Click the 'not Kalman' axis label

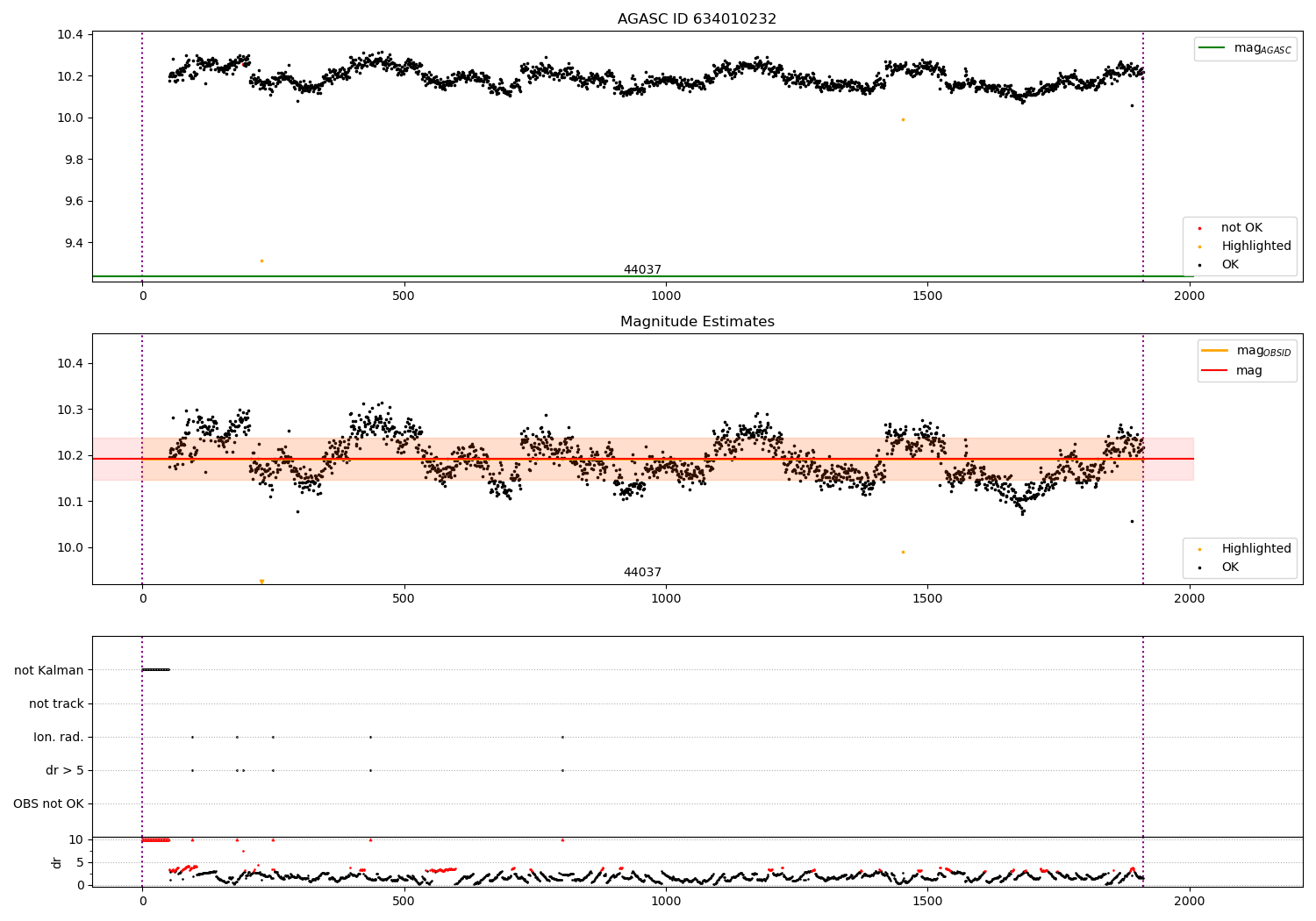49,670
